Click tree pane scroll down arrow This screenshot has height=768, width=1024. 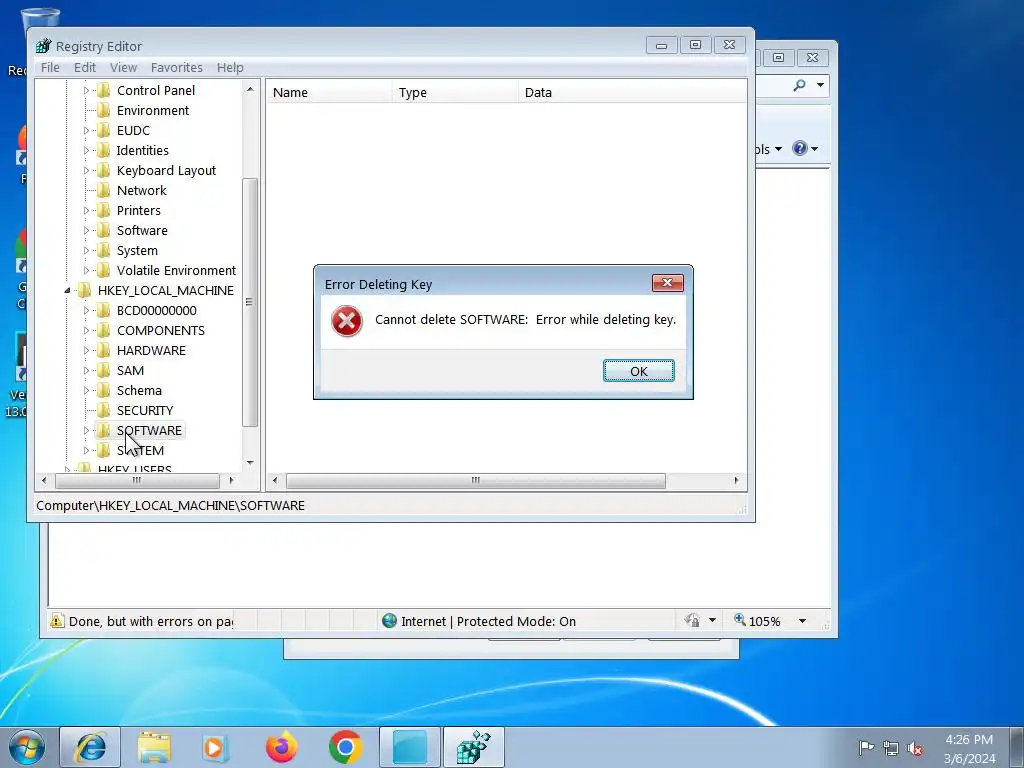pos(250,463)
